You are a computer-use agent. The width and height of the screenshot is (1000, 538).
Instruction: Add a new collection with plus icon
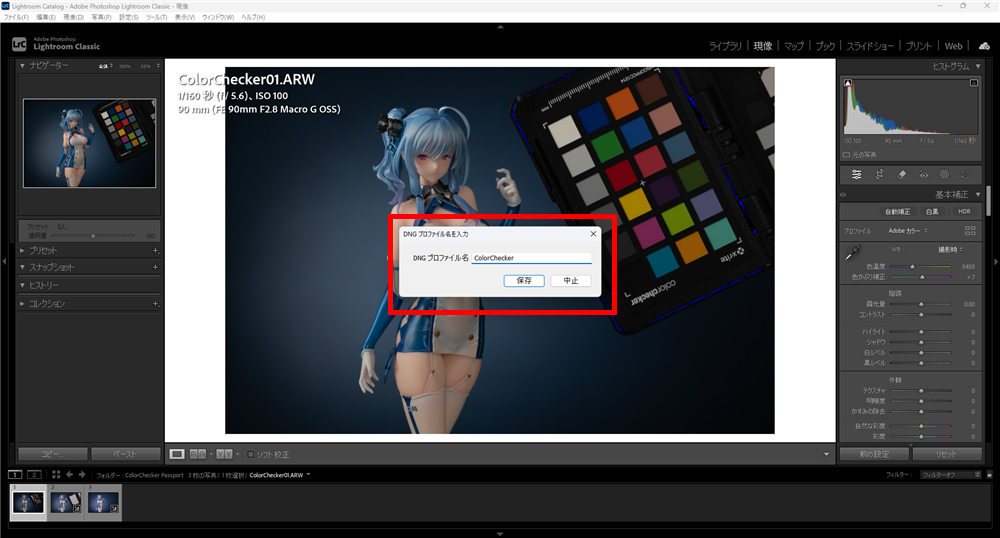click(x=156, y=304)
